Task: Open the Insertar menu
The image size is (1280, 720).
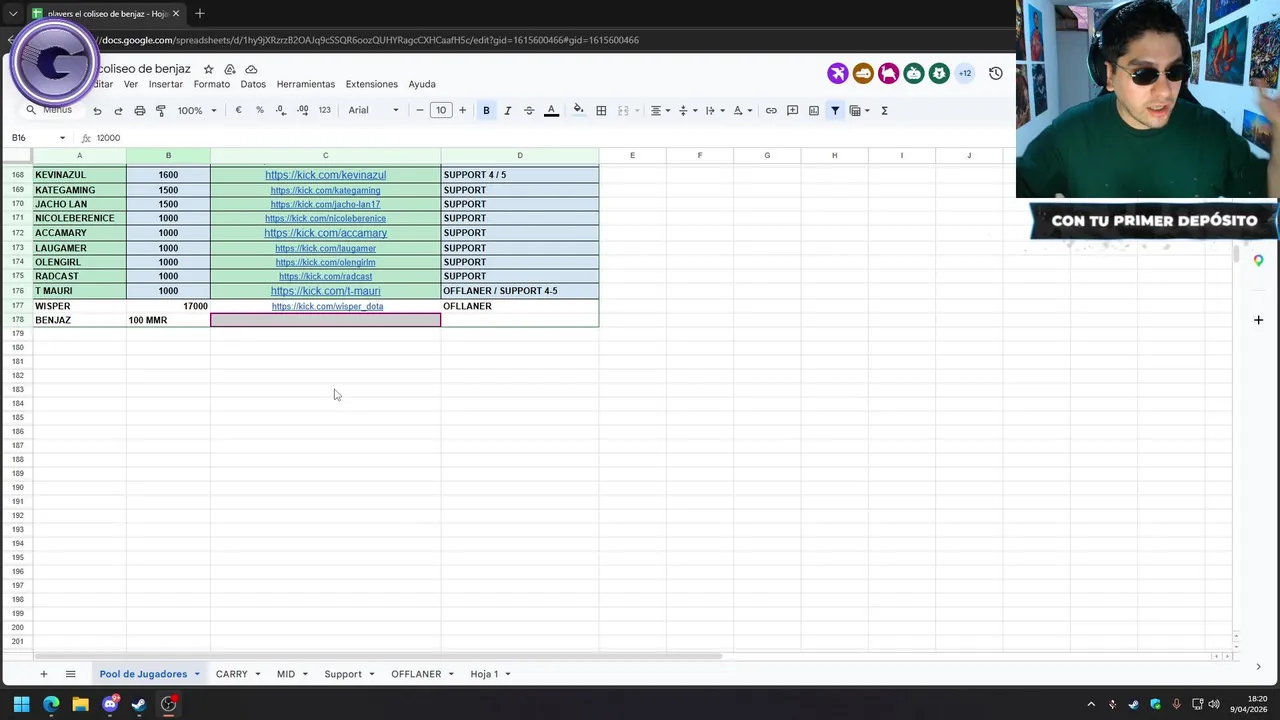Action: (166, 84)
